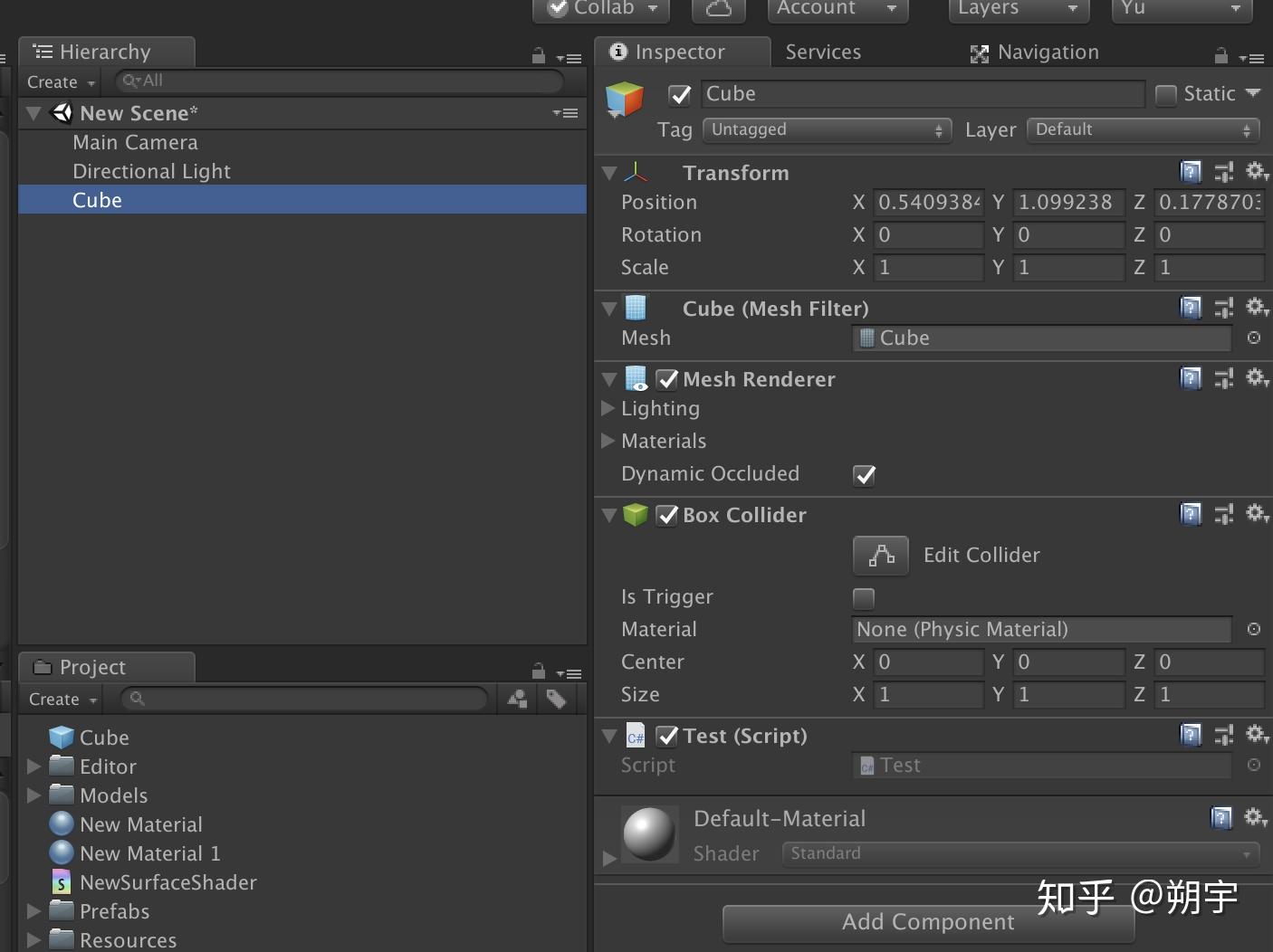The height and width of the screenshot is (952, 1273).
Task: Click the Add Component button
Action: point(928,921)
